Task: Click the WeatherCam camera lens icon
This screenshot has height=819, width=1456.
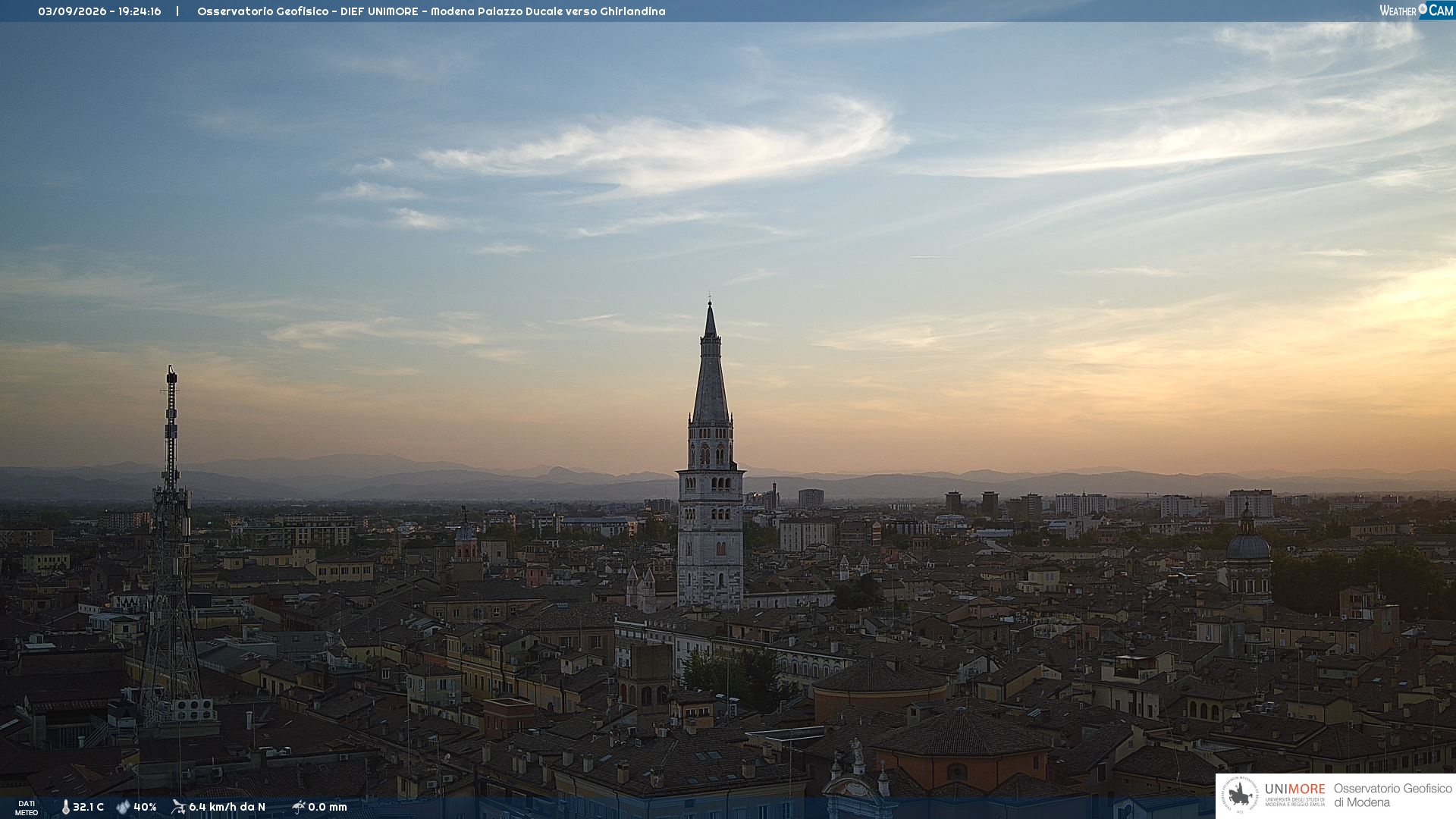Action: [x=1423, y=9]
